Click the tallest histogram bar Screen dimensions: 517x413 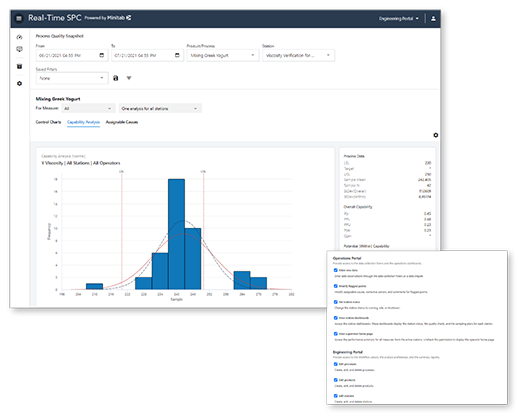coord(176,234)
